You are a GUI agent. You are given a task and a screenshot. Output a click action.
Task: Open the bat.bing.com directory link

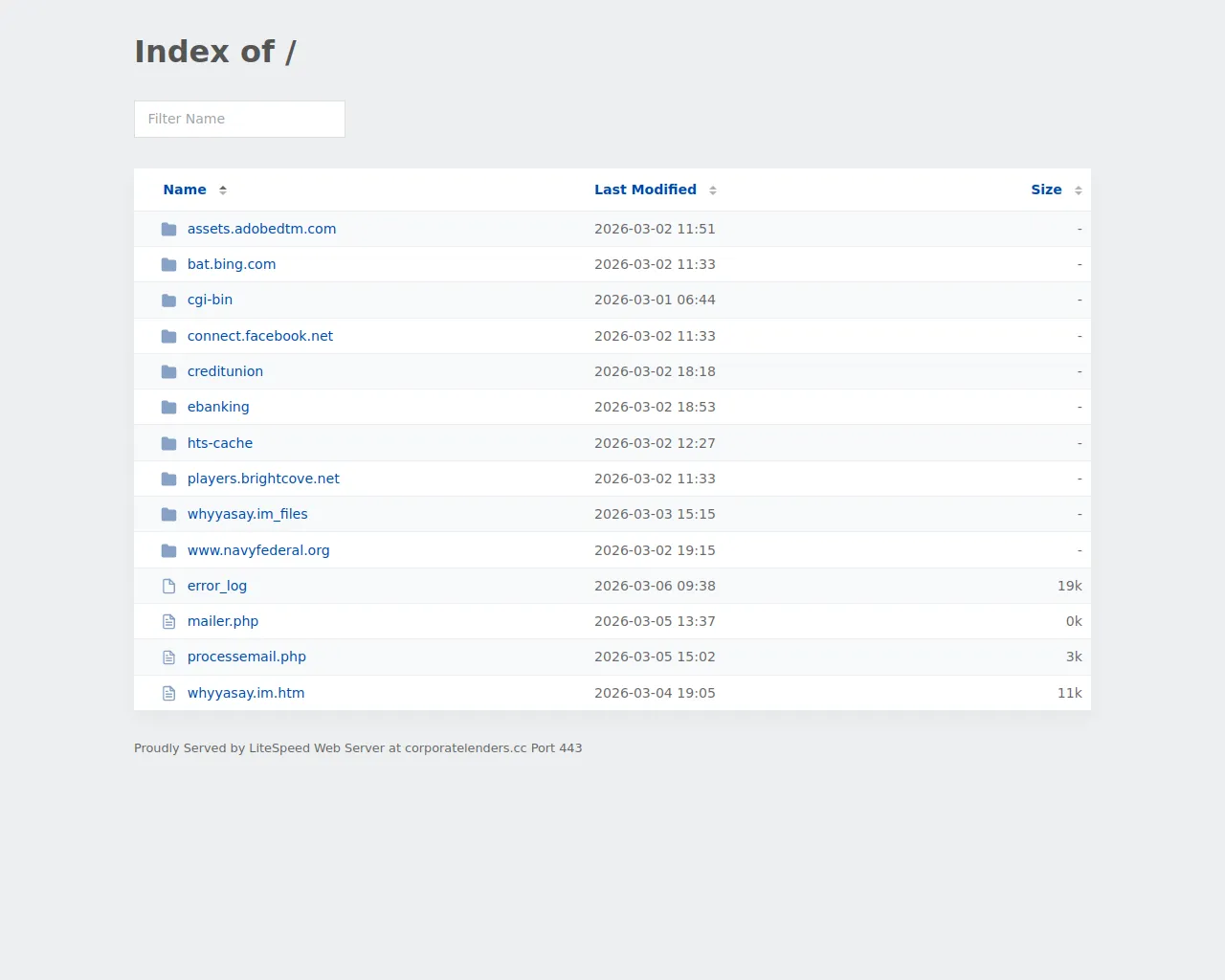pyautogui.click(x=232, y=264)
